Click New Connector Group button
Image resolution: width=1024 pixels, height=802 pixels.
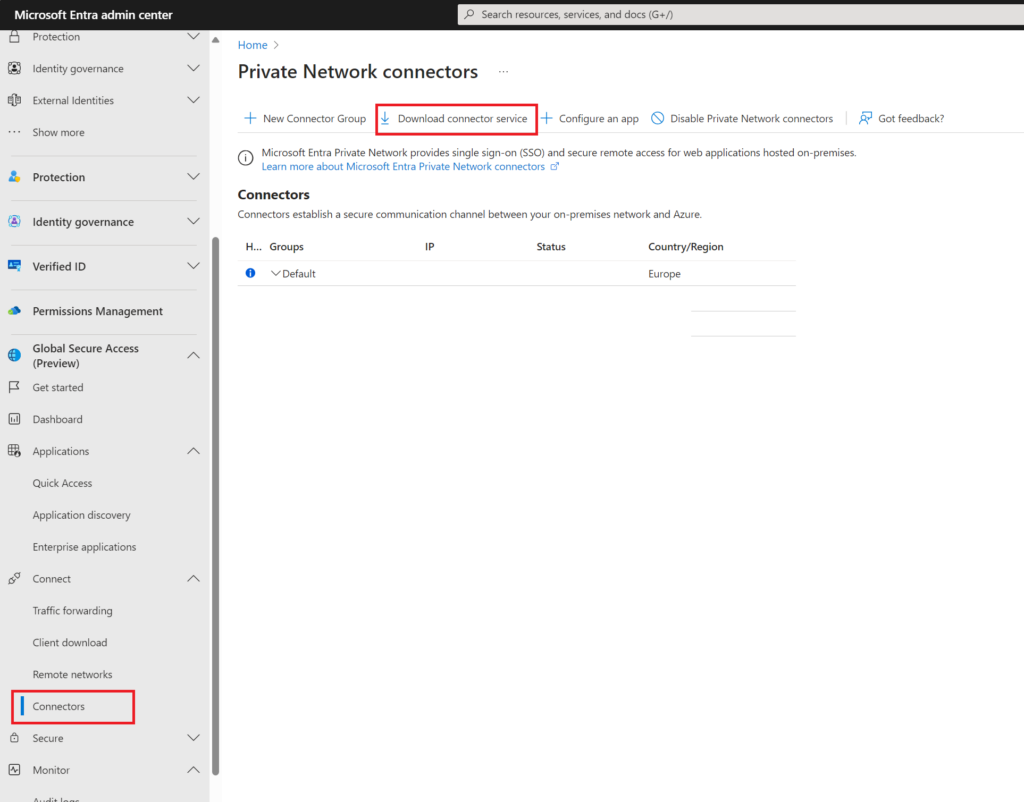point(304,118)
